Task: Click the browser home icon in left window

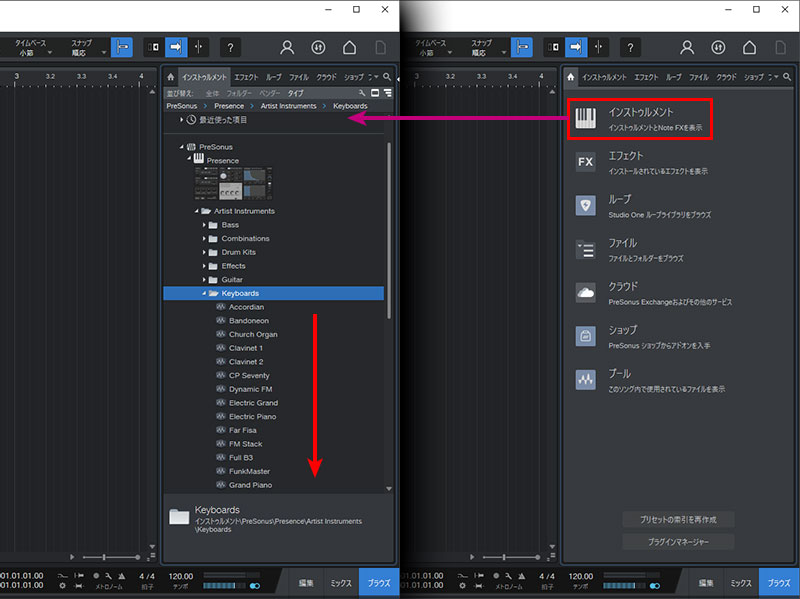Action: pos(171,77)
